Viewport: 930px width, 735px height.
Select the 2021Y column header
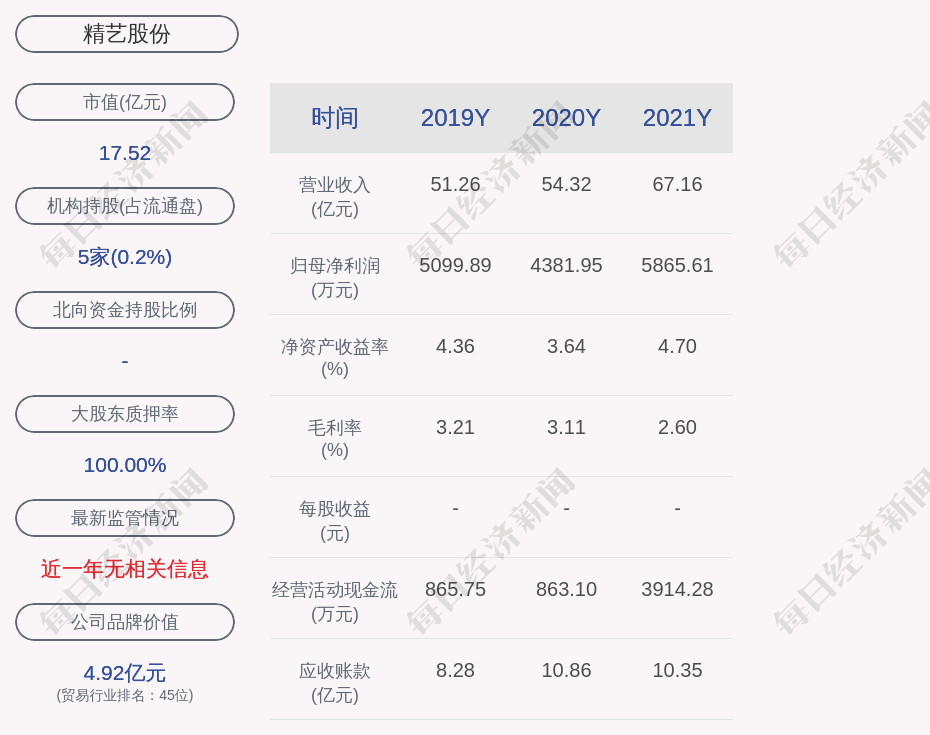(677, 117)
